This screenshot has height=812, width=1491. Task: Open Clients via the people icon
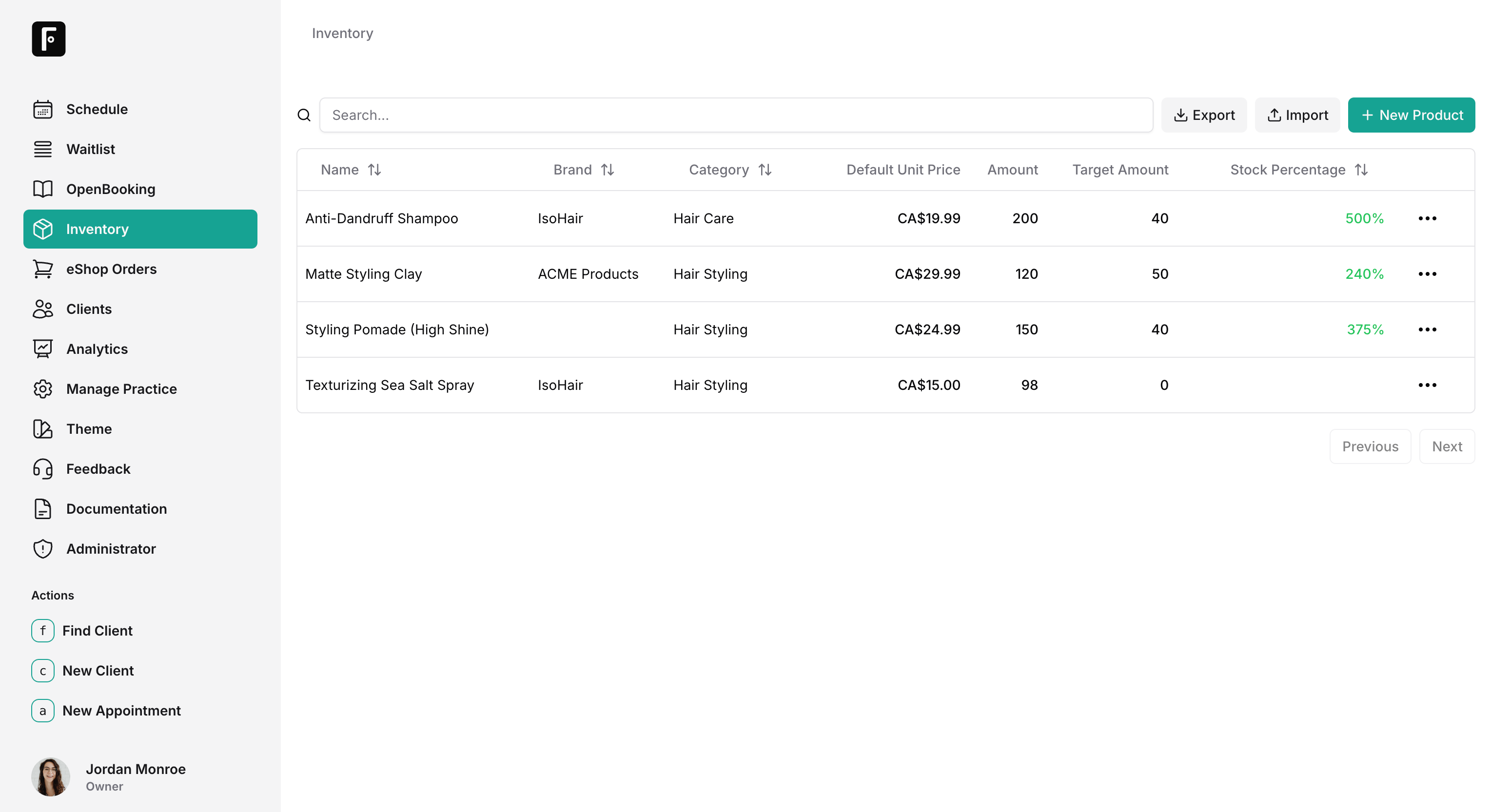(x=43, y=309)
